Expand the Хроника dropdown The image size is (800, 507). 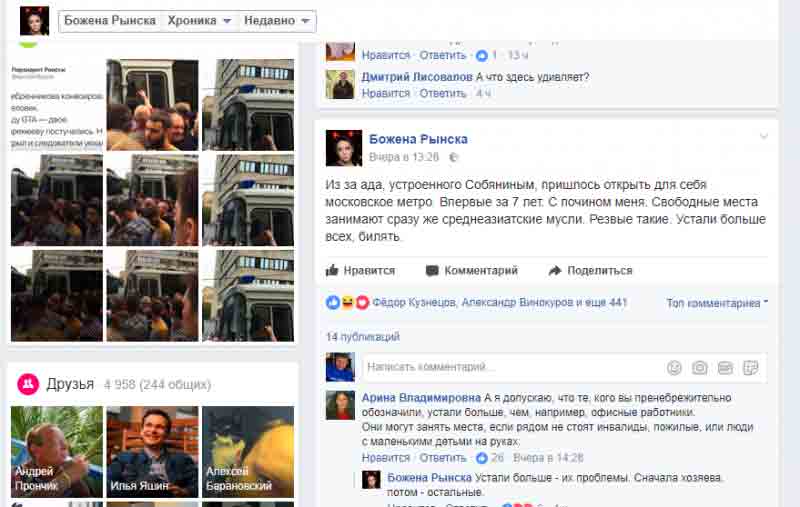[x=199, y=21]
